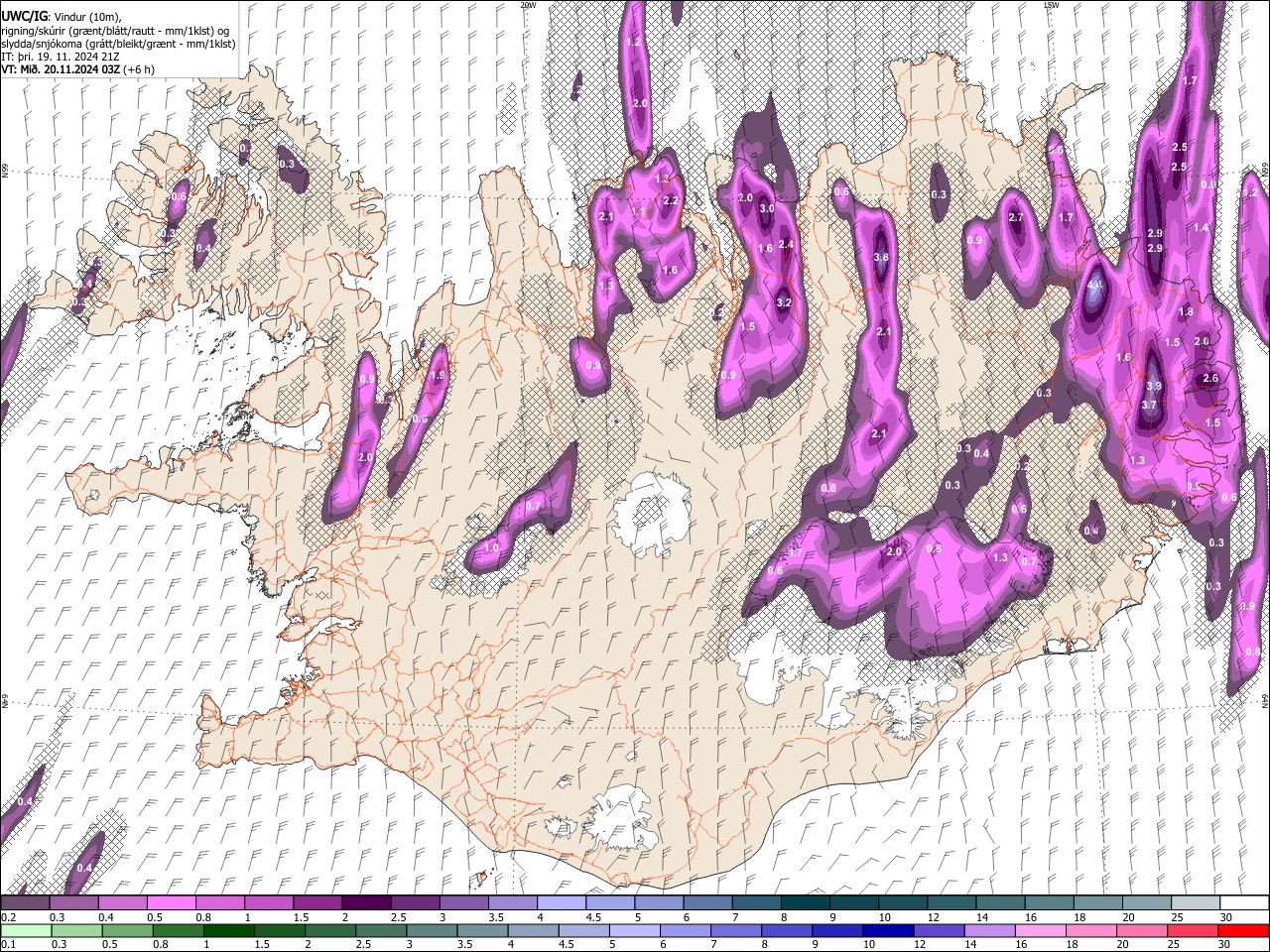Click the 1.8 precipitation value in the east
Image resolution: width=1270 pixels, height=952 pixels.
pyautogui.click(x=1186, y=311)
